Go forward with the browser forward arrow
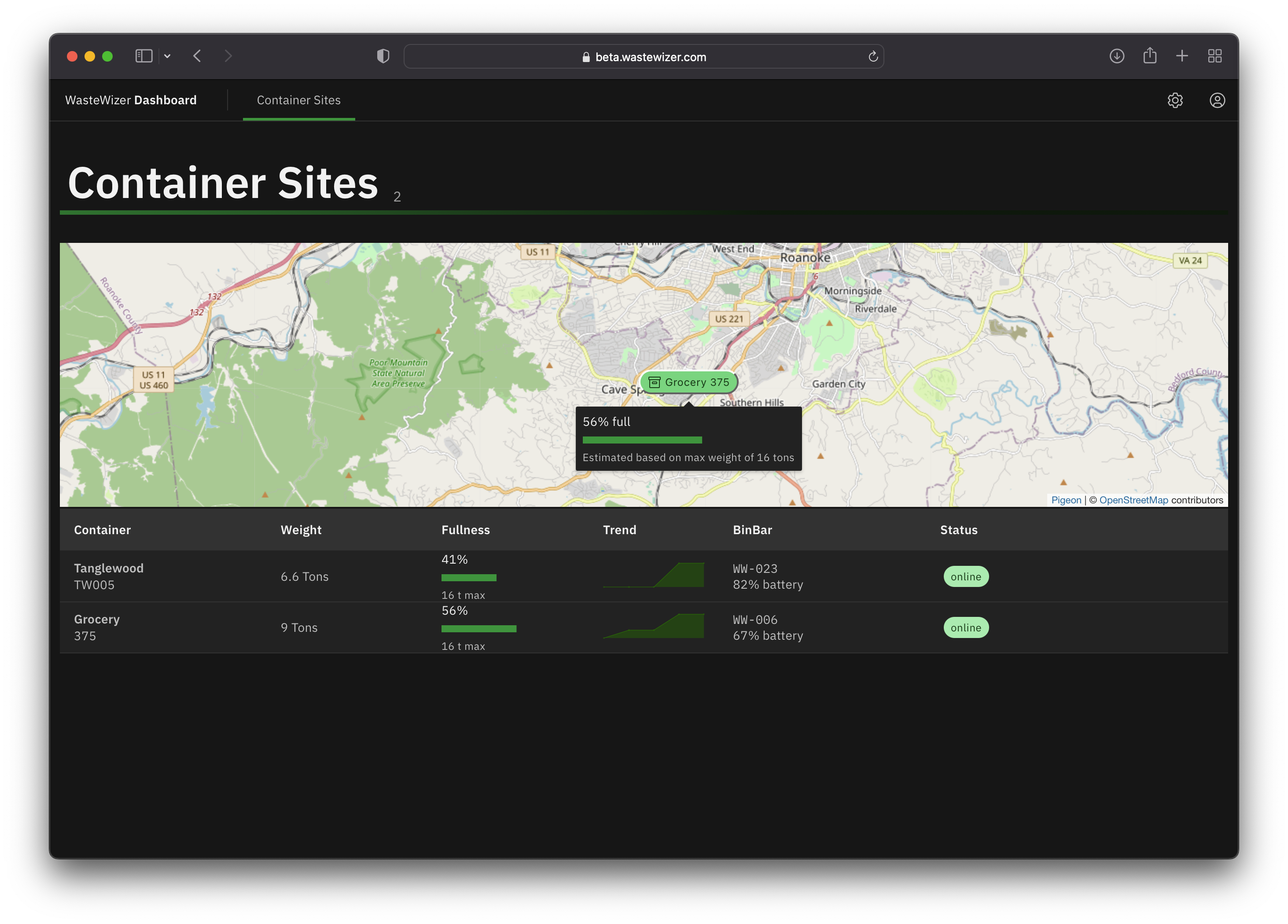Viewport: 1288px width, 924px height. click(x=228, y=56)
